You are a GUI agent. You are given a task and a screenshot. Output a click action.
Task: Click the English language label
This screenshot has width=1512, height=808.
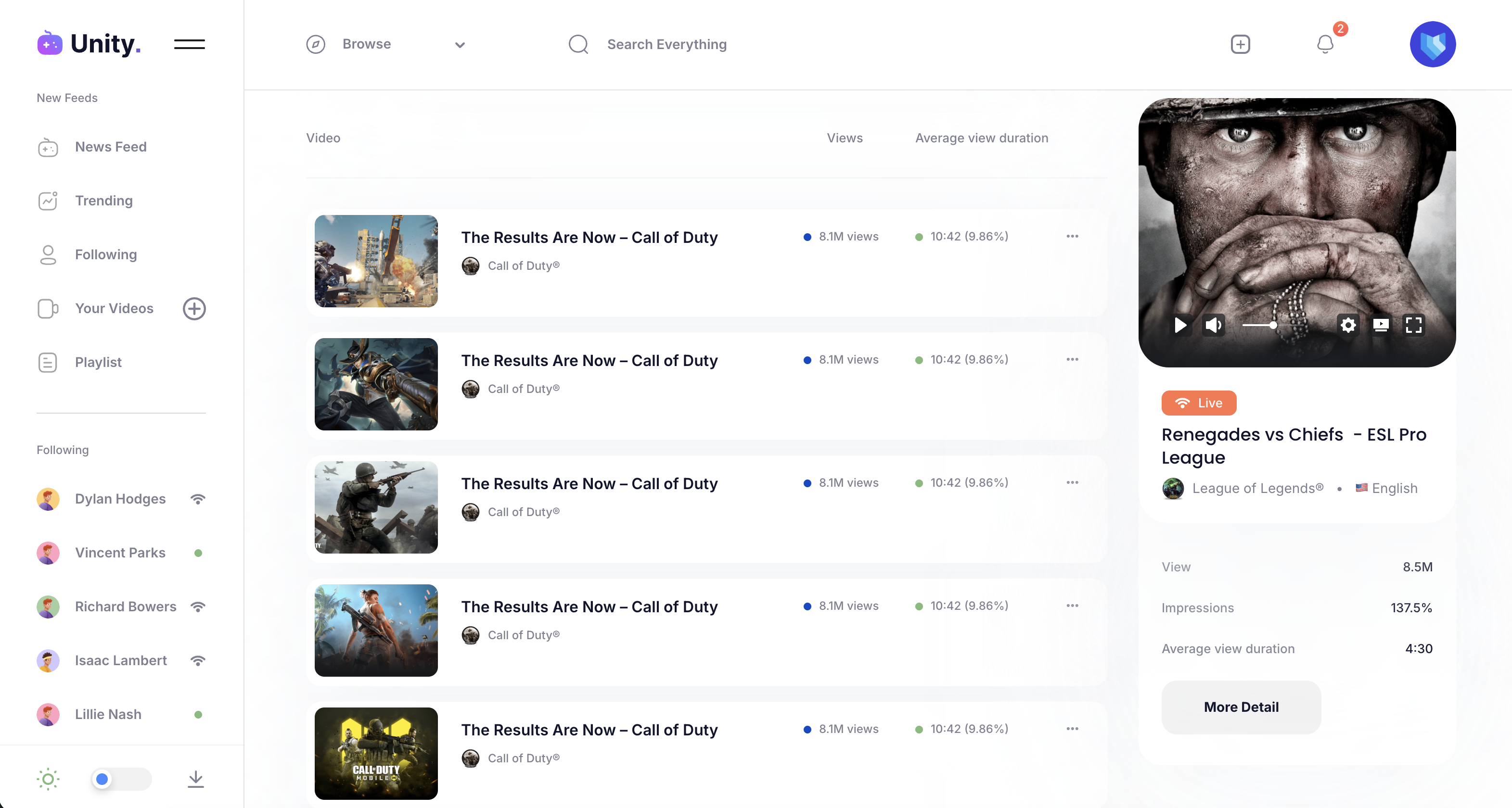(1395, 488)
